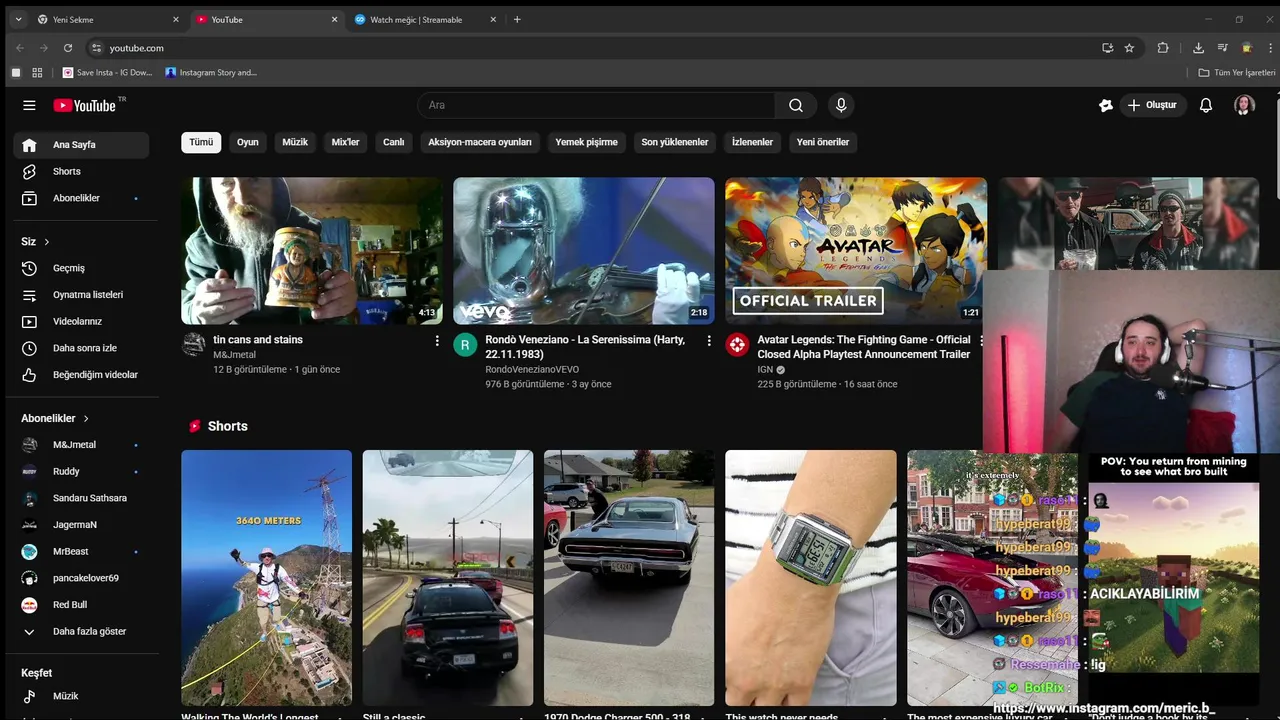Viewport: 1280px width, 720px height.
Task: Open options for Rondò Veneziano video
Action: (709, 341)
